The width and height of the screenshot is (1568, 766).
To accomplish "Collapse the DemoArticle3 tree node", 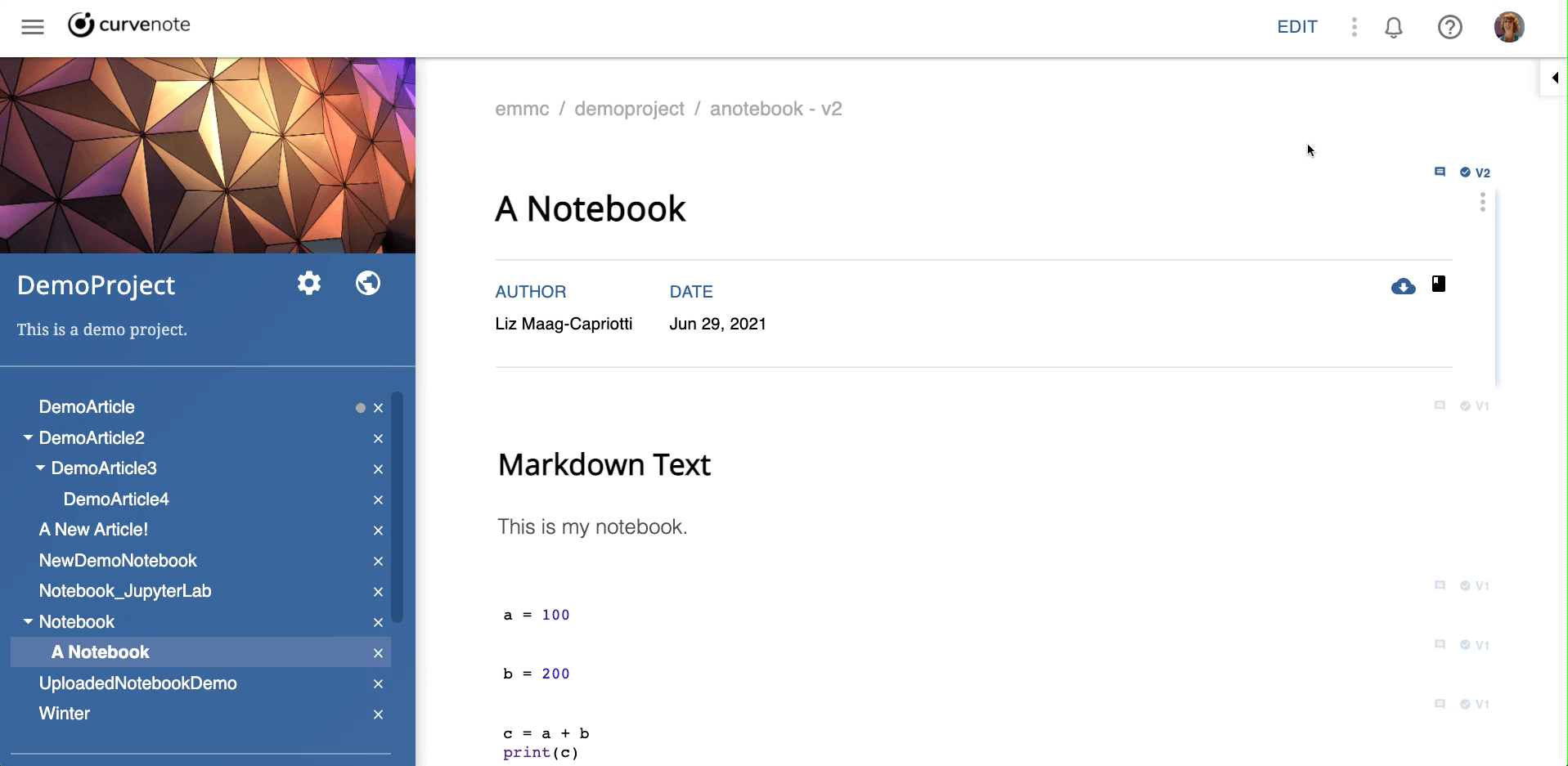I will coord(41,468).
